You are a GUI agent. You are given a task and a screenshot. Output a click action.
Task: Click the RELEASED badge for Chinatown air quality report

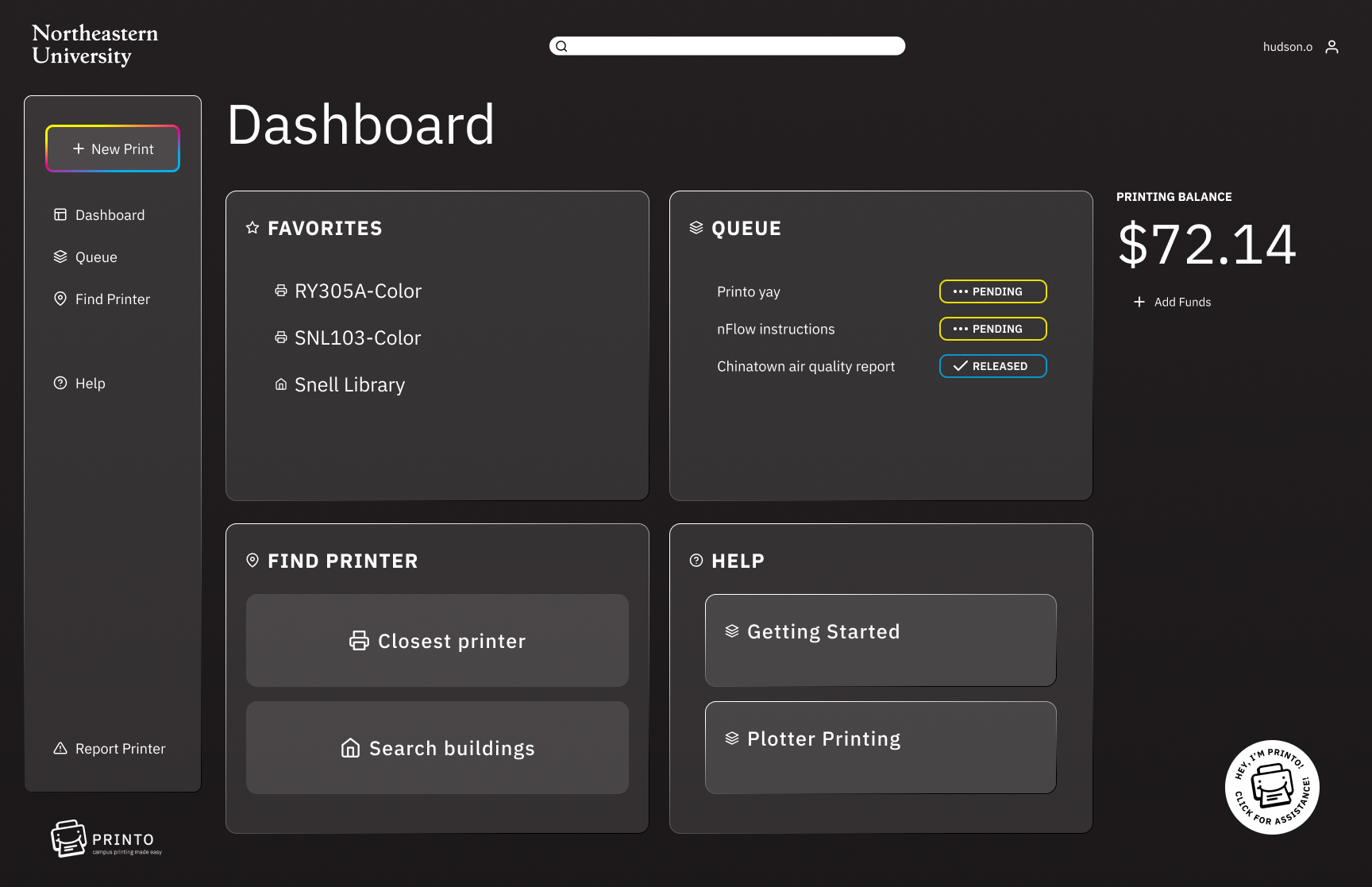(x=992, y=366)
